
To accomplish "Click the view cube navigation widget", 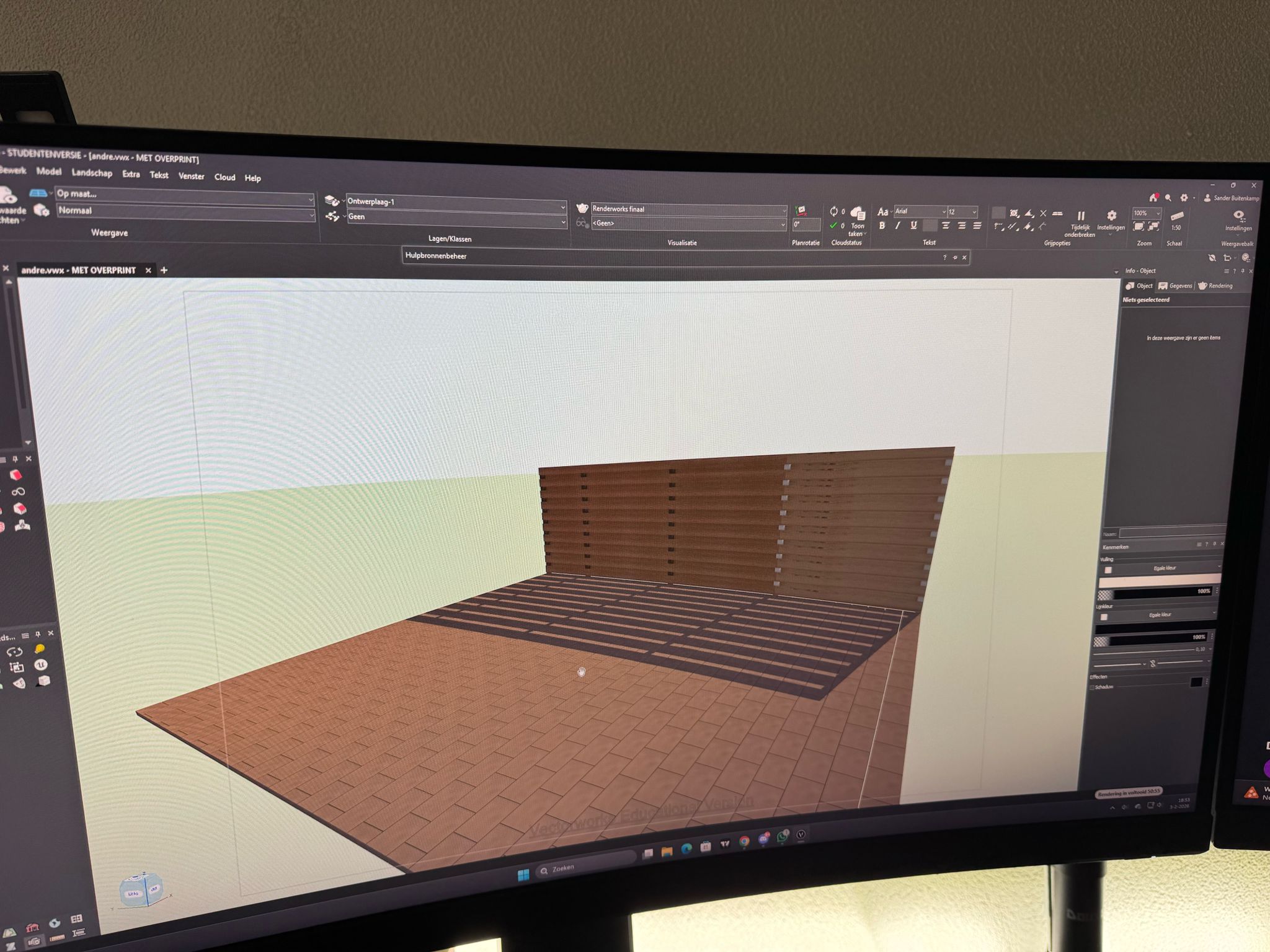I will pyautogui.click(x=142, y=891).
